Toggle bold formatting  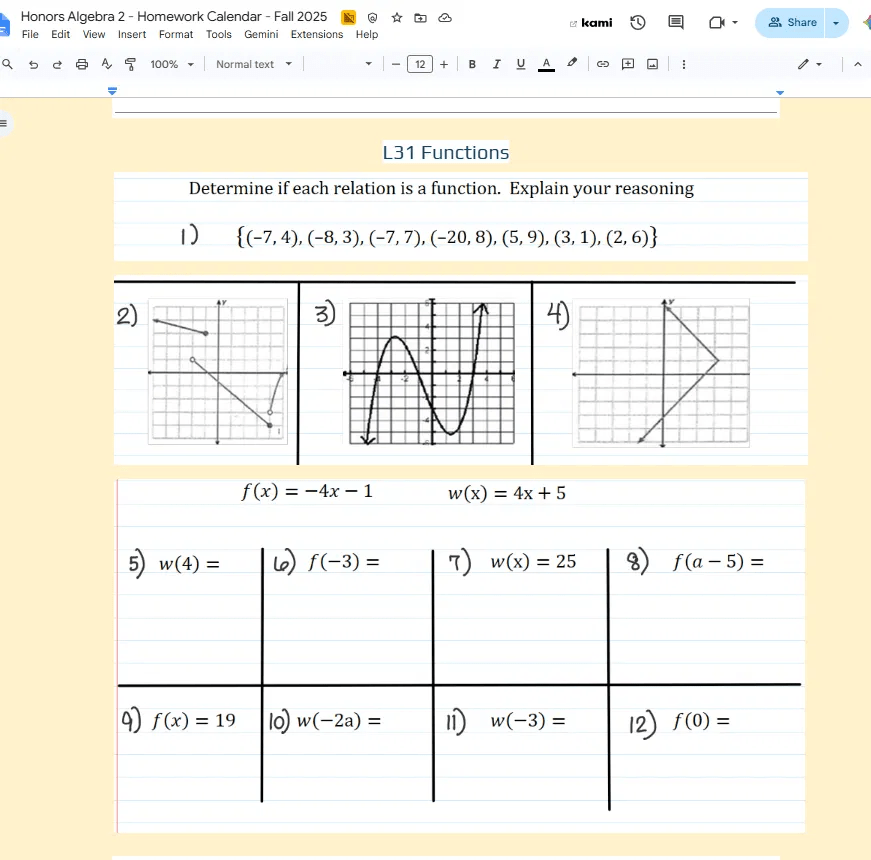tap(472, 64)
